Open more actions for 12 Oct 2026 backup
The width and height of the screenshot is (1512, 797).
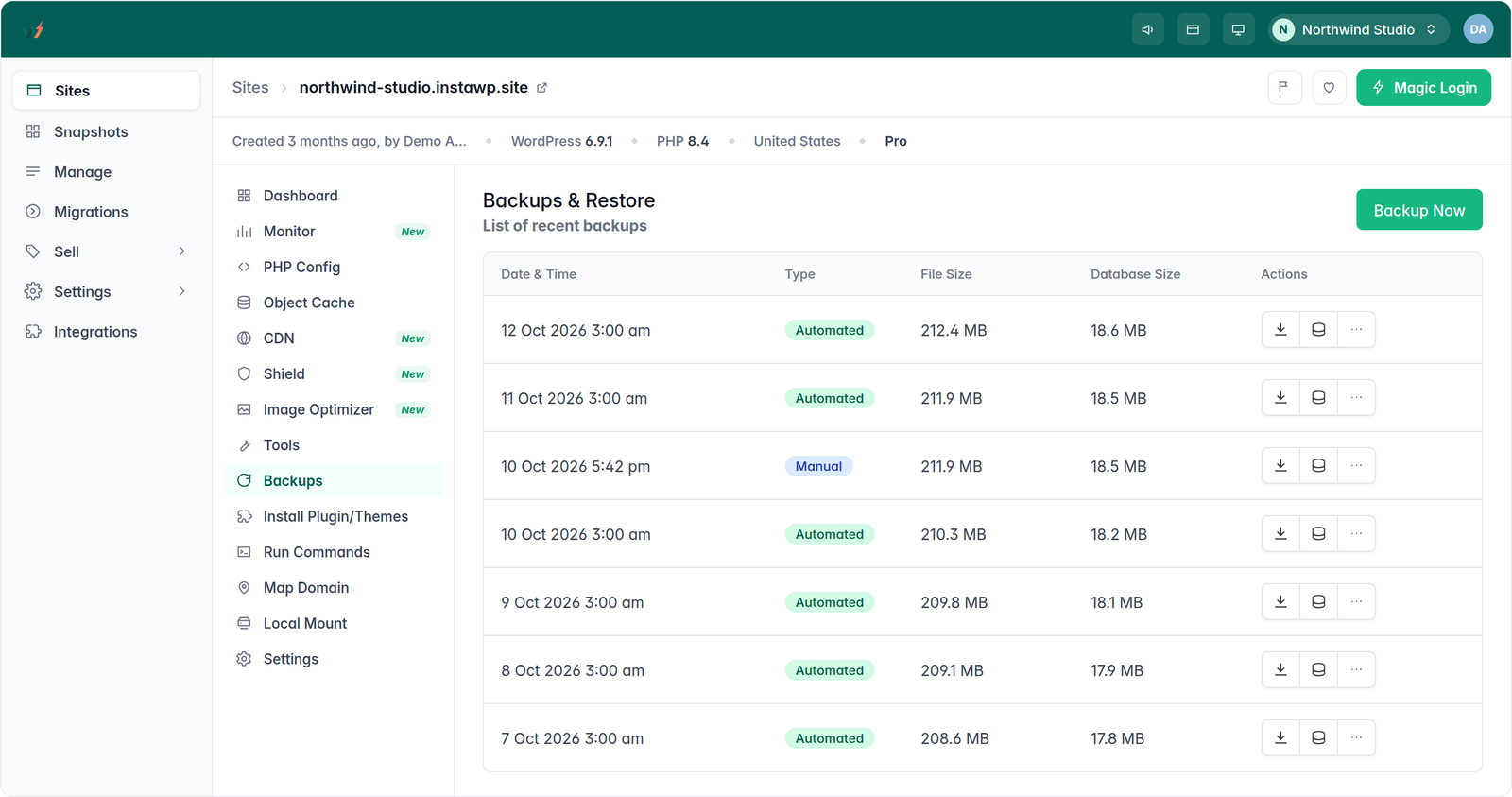pos(1356,330)
